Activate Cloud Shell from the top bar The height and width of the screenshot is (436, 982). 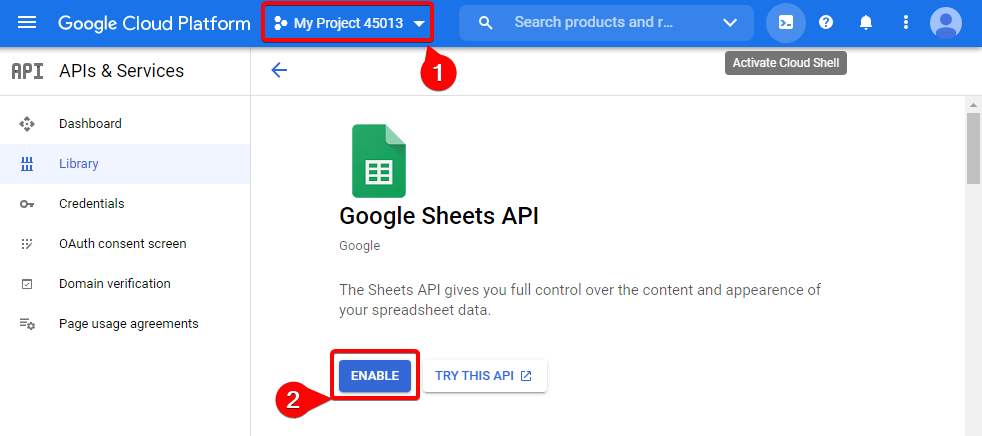[786, 23]
